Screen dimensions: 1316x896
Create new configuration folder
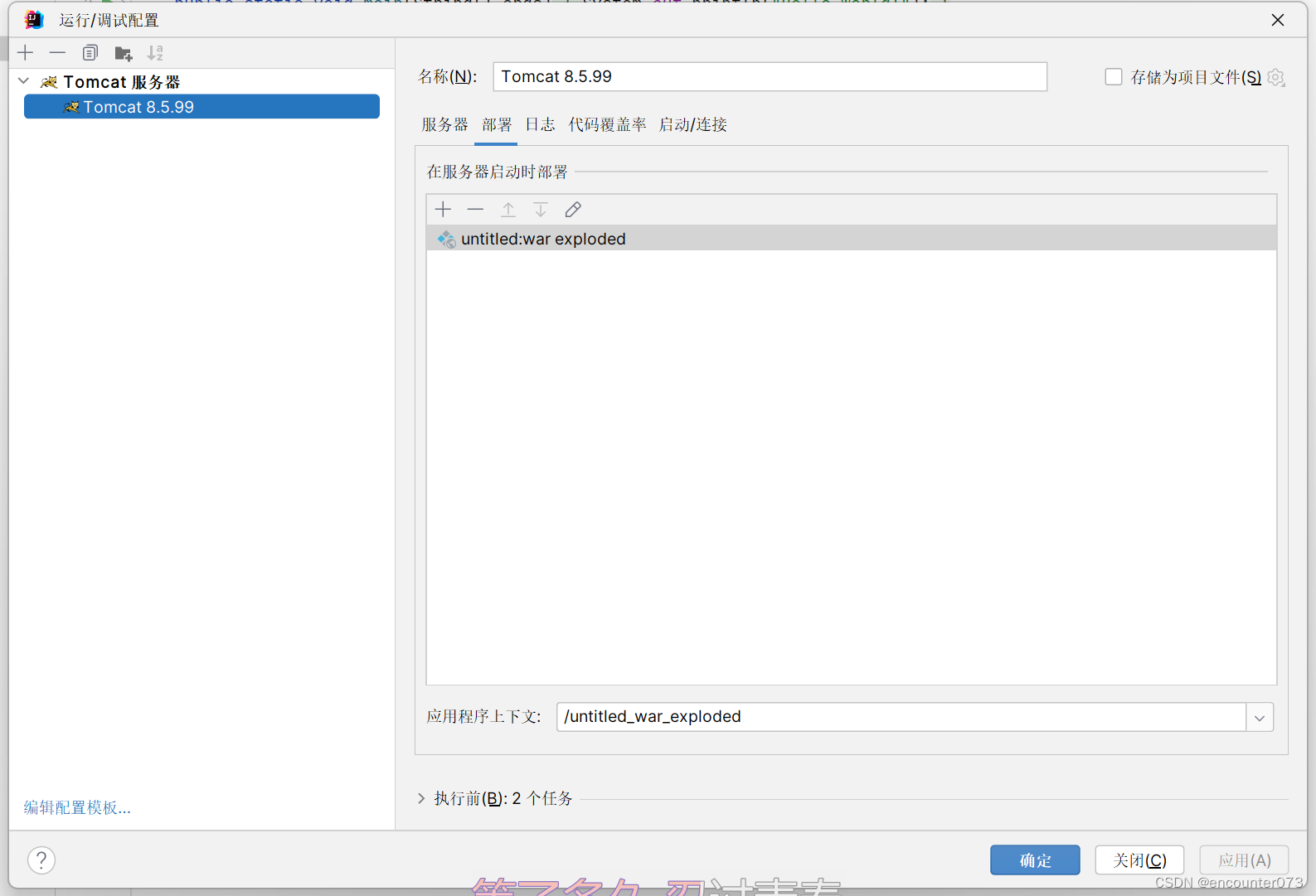123,53
